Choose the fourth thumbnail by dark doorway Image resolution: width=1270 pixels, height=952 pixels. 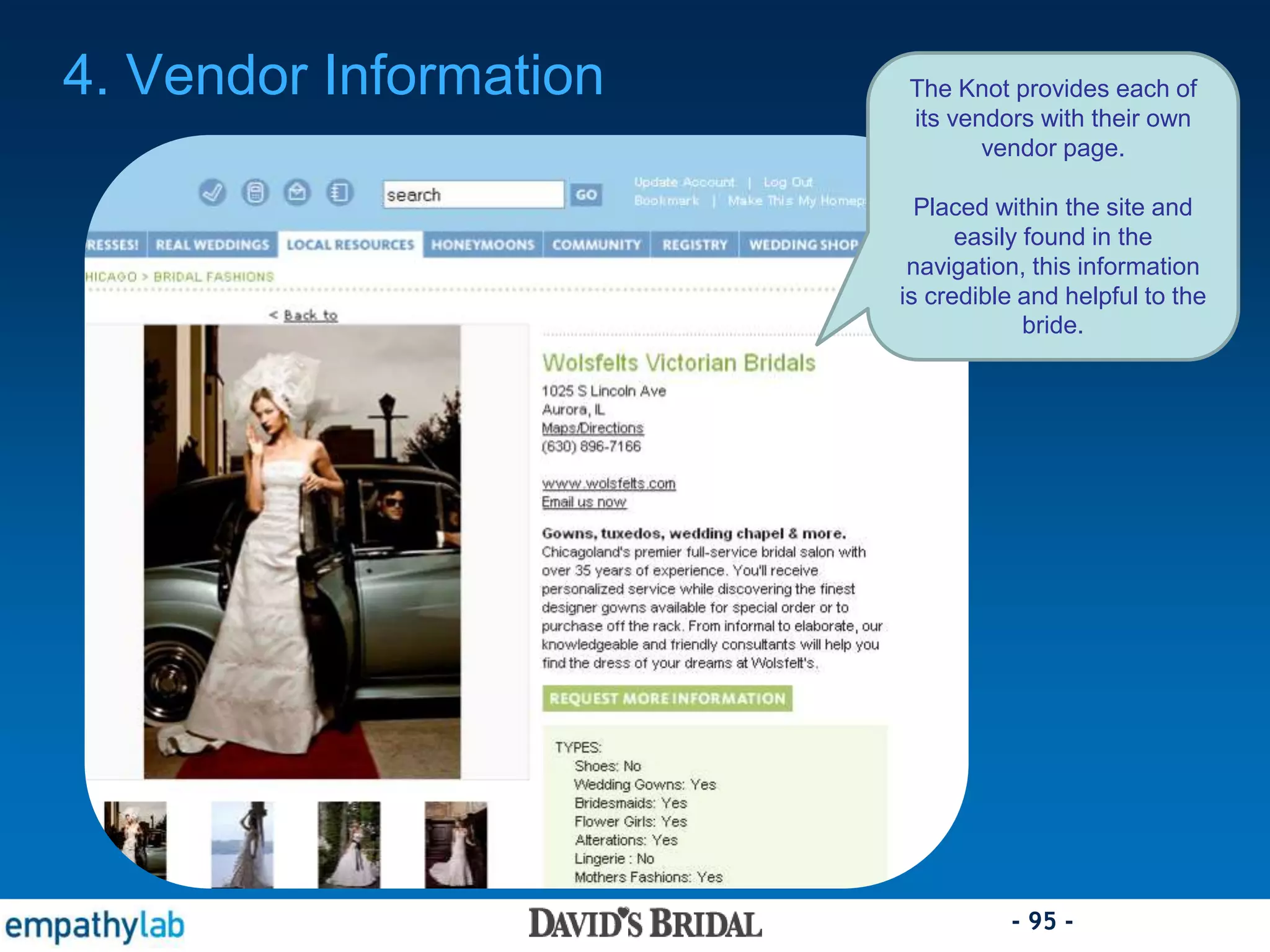click(456, 844)
